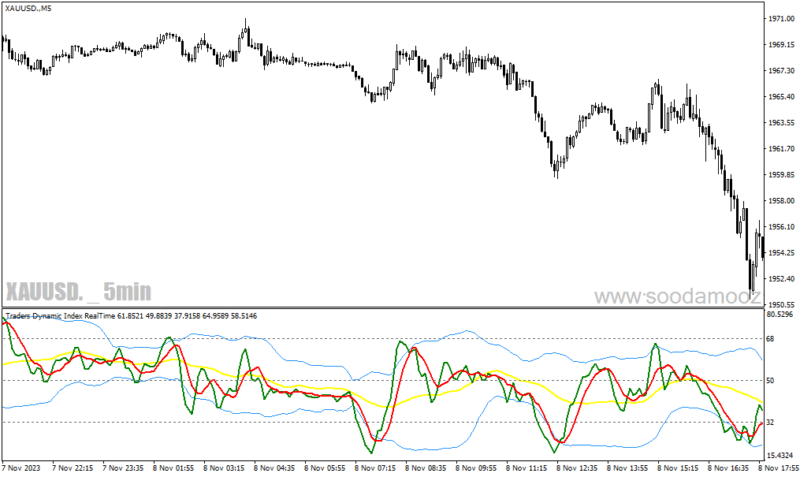Click the 15.4324 indicator scale minimum
The width and height of the screenshot is (800, 477).
780,455
